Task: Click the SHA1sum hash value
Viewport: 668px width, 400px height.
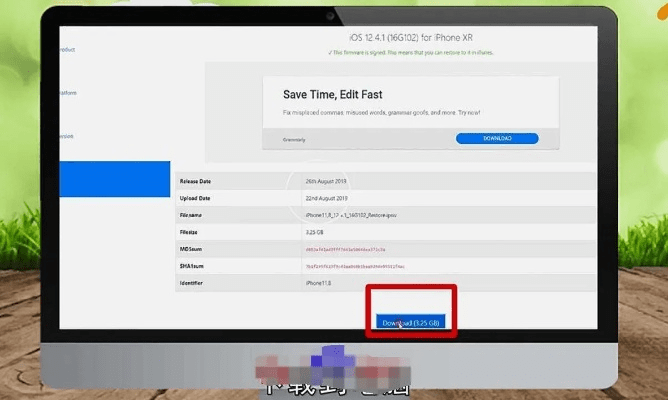Action: [x=354, y=267]
